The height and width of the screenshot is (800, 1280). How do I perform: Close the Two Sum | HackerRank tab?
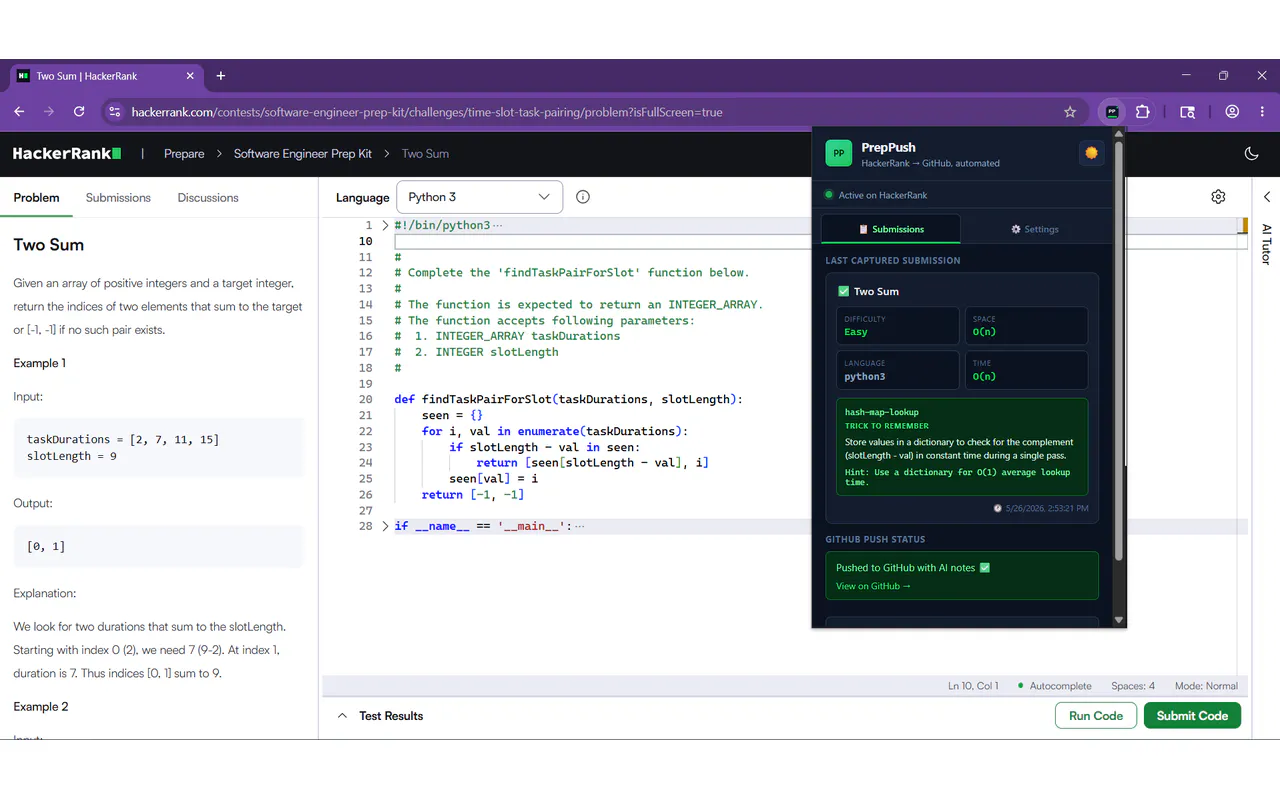[188, 76]
